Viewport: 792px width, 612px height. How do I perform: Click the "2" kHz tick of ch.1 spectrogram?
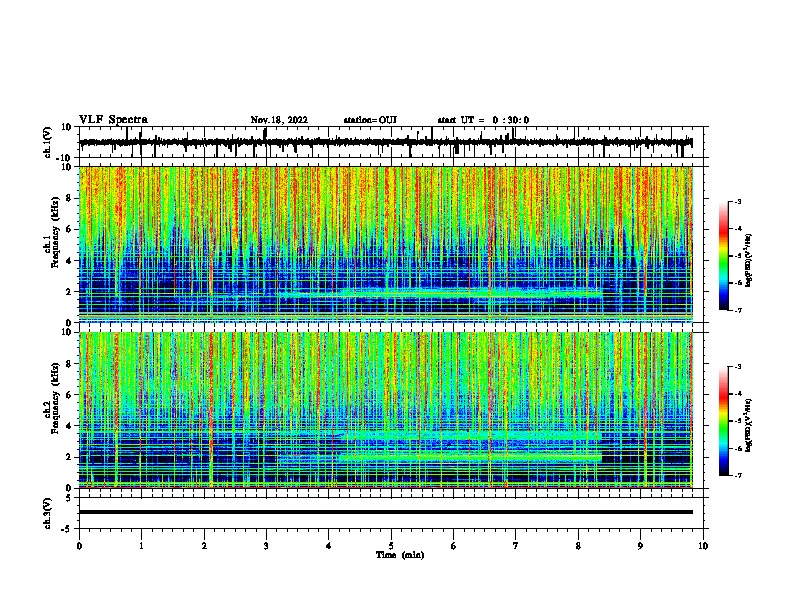pos(70,291)
